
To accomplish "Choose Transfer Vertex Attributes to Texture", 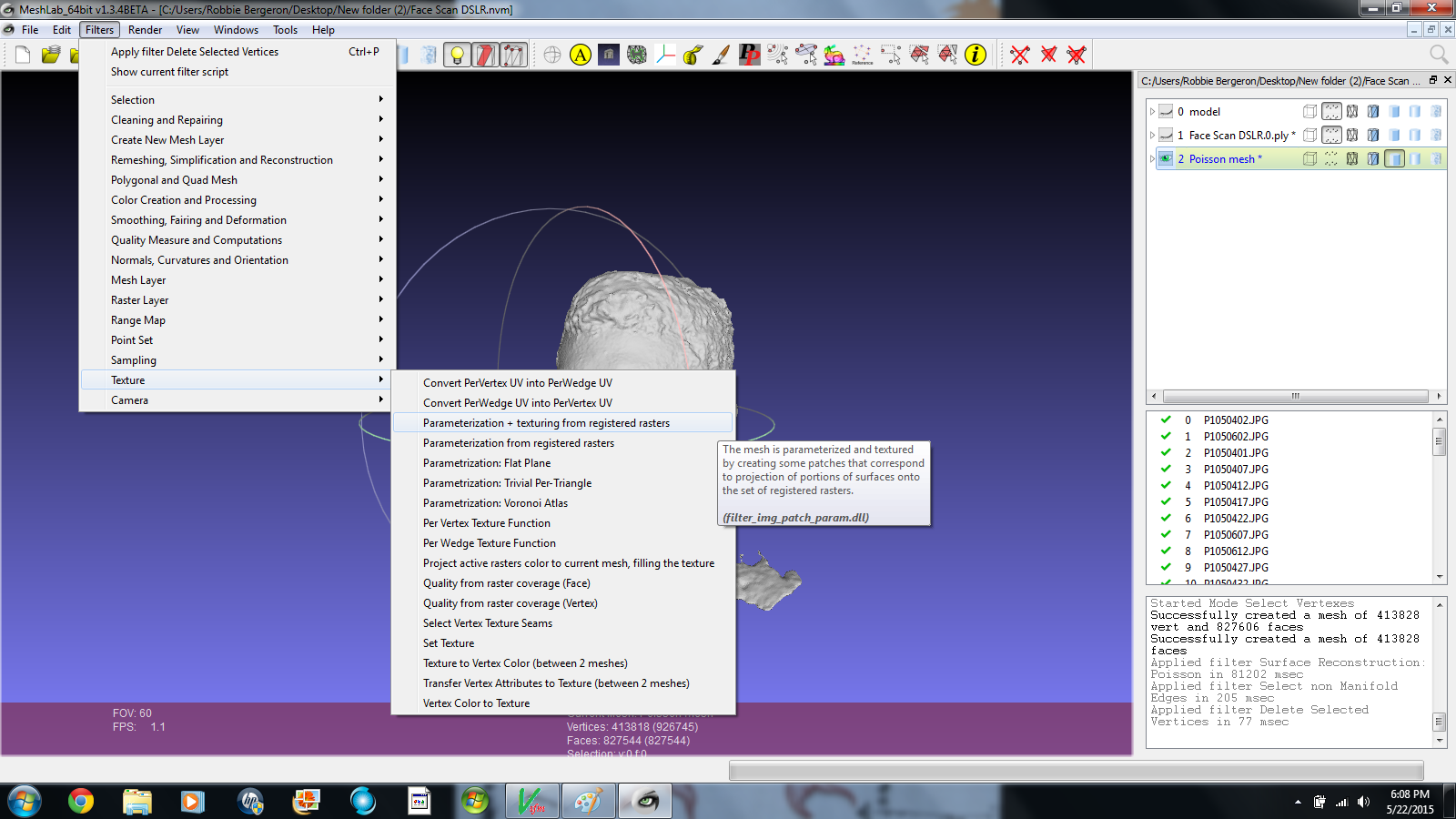I will coord(562,683).
